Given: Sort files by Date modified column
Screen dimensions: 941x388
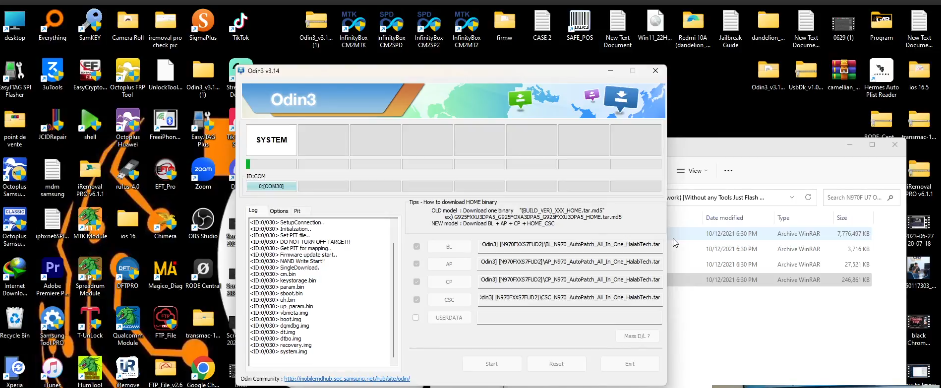Looking at the screenshot, I should coord(724,218).
